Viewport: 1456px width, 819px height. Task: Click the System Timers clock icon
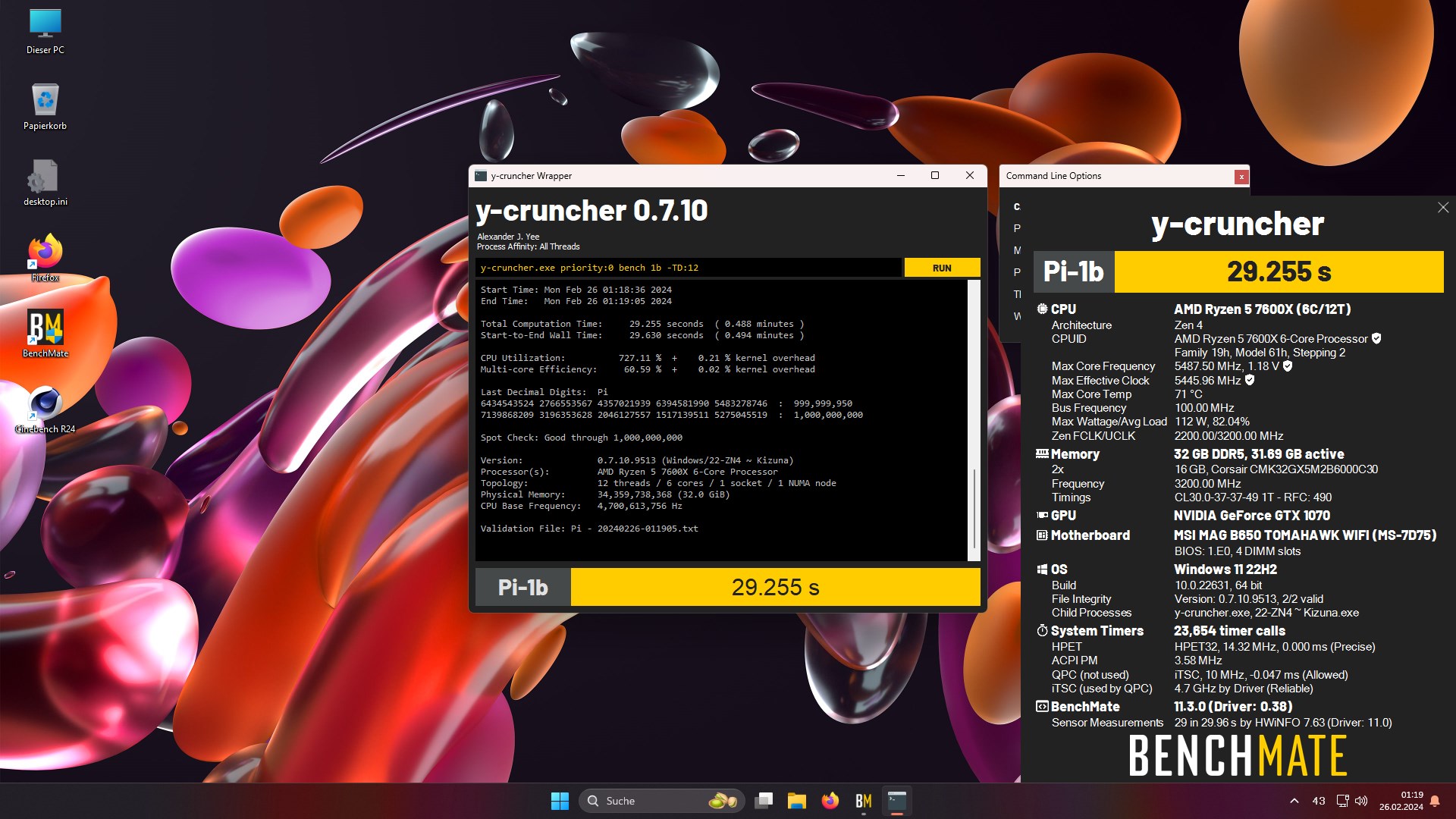1042,631
